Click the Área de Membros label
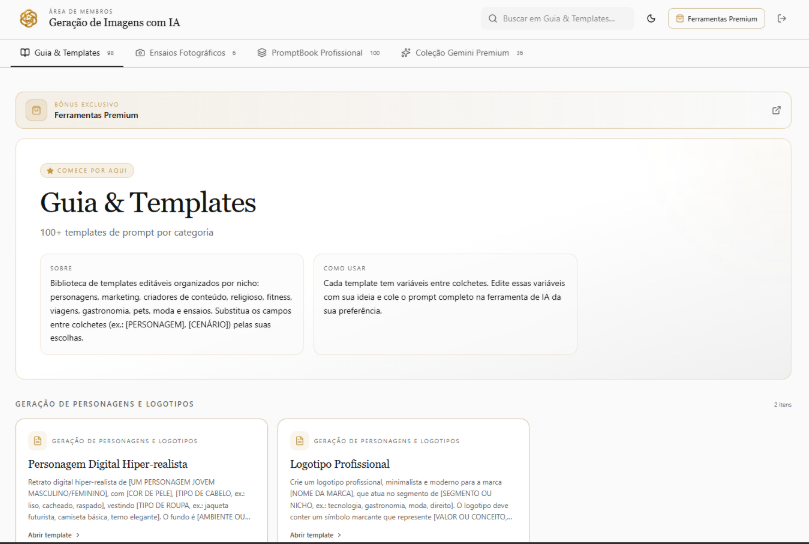 click(80, 11)
